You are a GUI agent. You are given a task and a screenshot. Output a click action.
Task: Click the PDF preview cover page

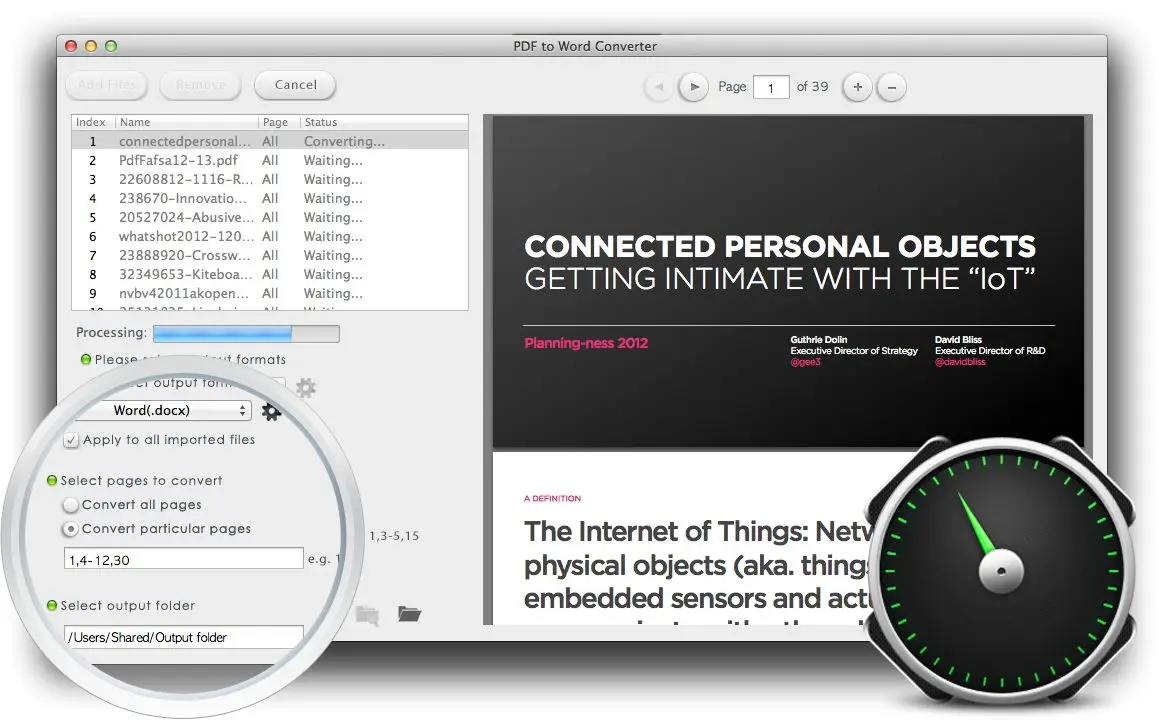click(x=788, y=282)
